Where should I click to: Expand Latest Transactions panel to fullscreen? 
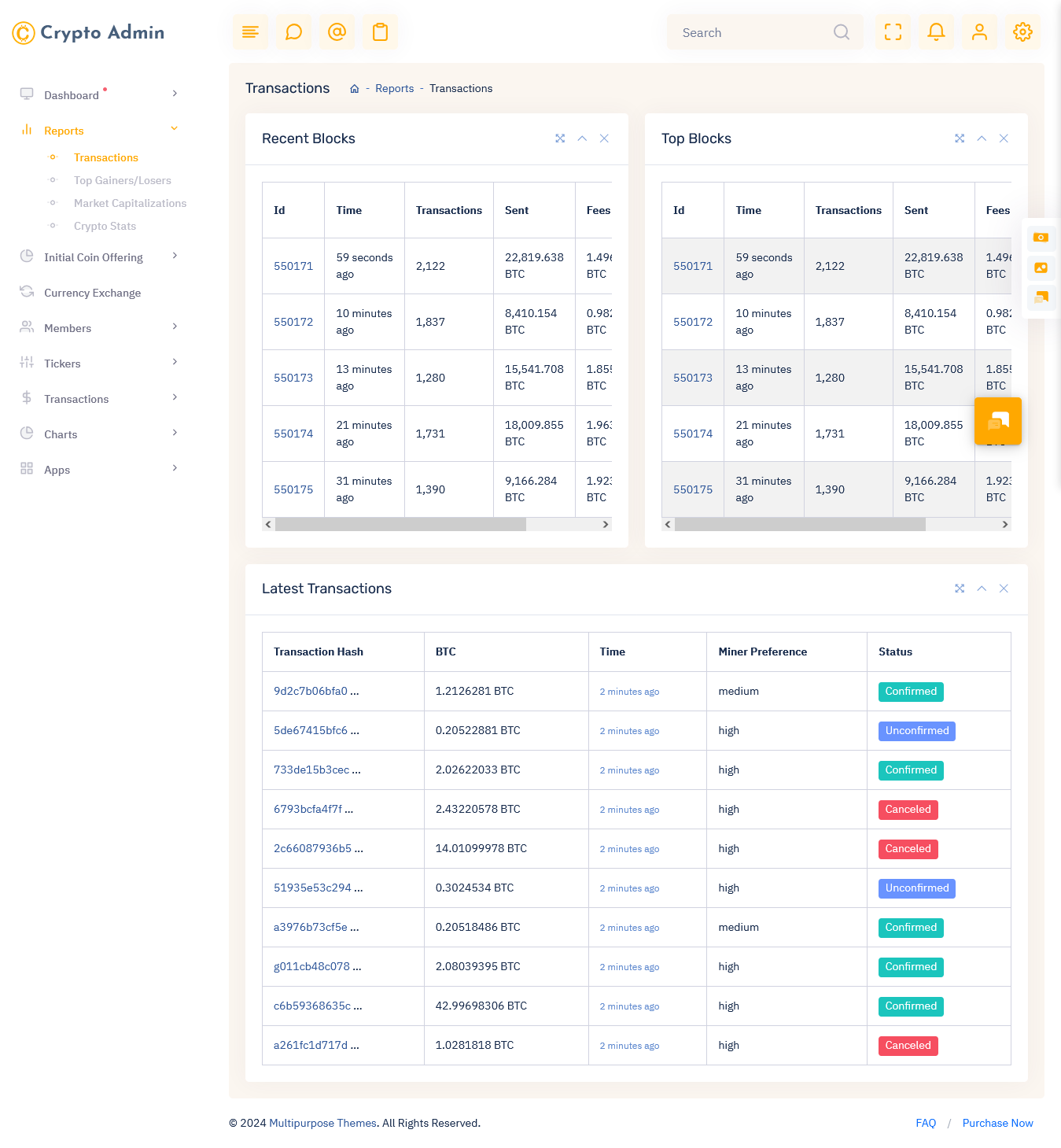960,589
